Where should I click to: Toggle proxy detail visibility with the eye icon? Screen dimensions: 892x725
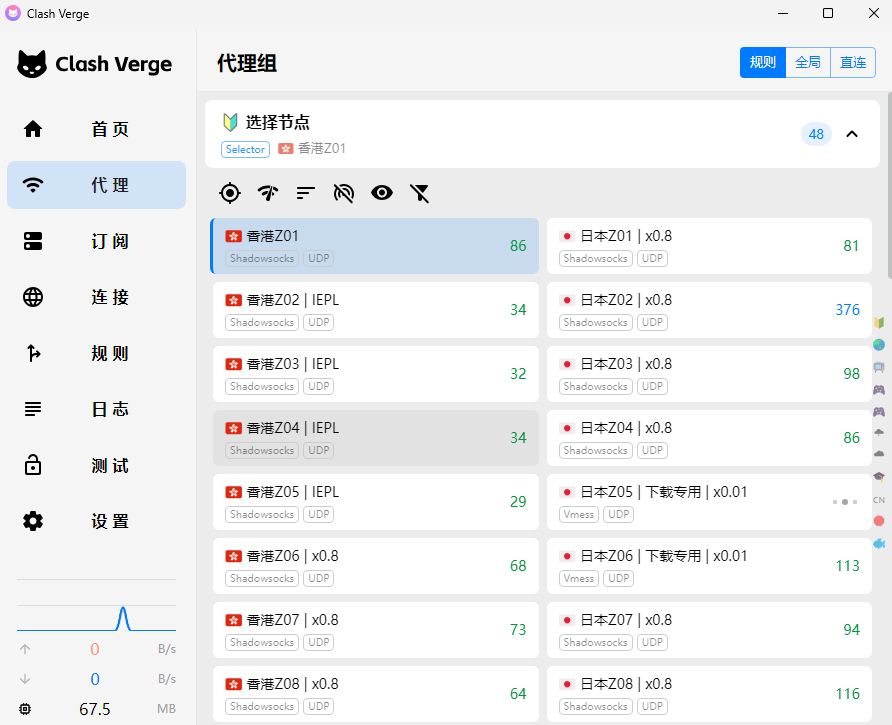click(x=382, y=193)
